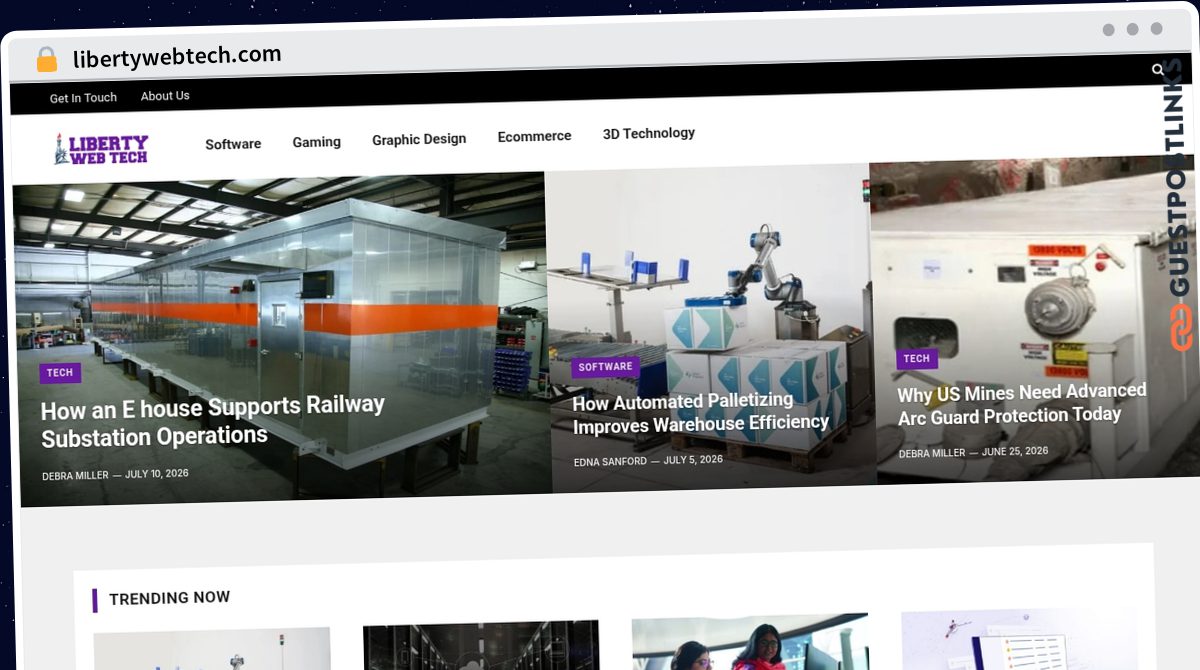Read How an E house Supports Railway article

(212, 421)
